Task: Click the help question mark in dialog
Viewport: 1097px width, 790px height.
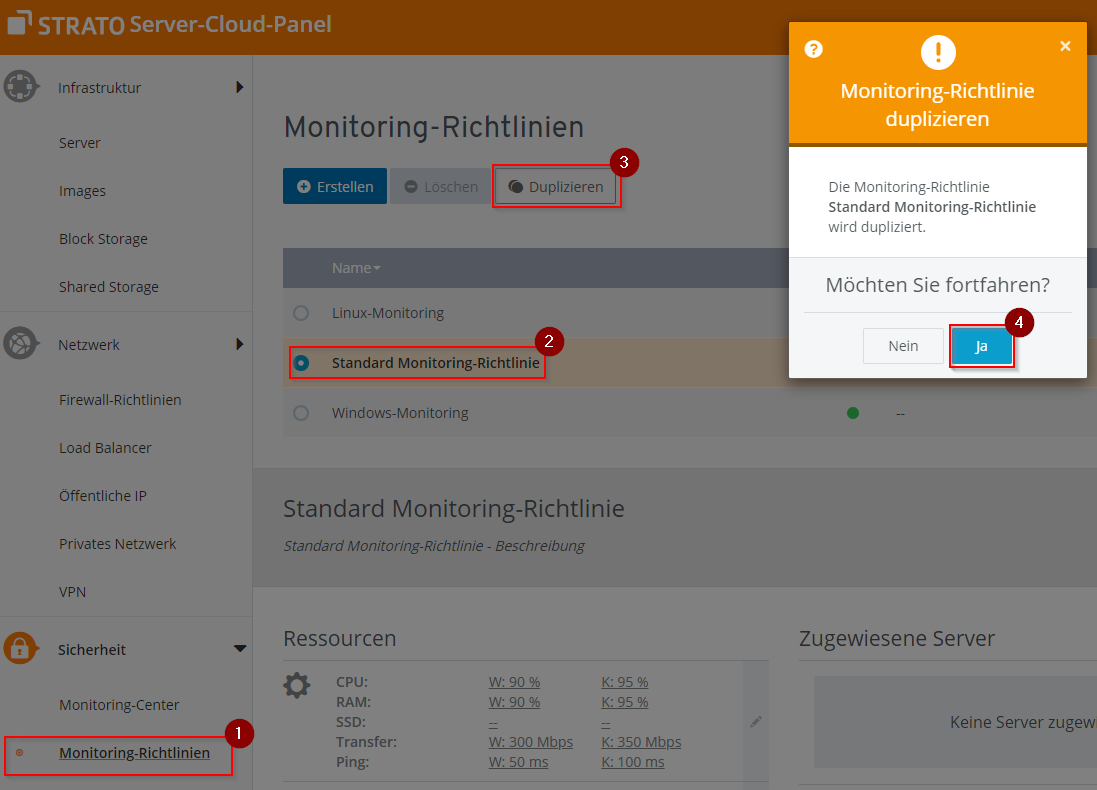Action: point(814,49)
